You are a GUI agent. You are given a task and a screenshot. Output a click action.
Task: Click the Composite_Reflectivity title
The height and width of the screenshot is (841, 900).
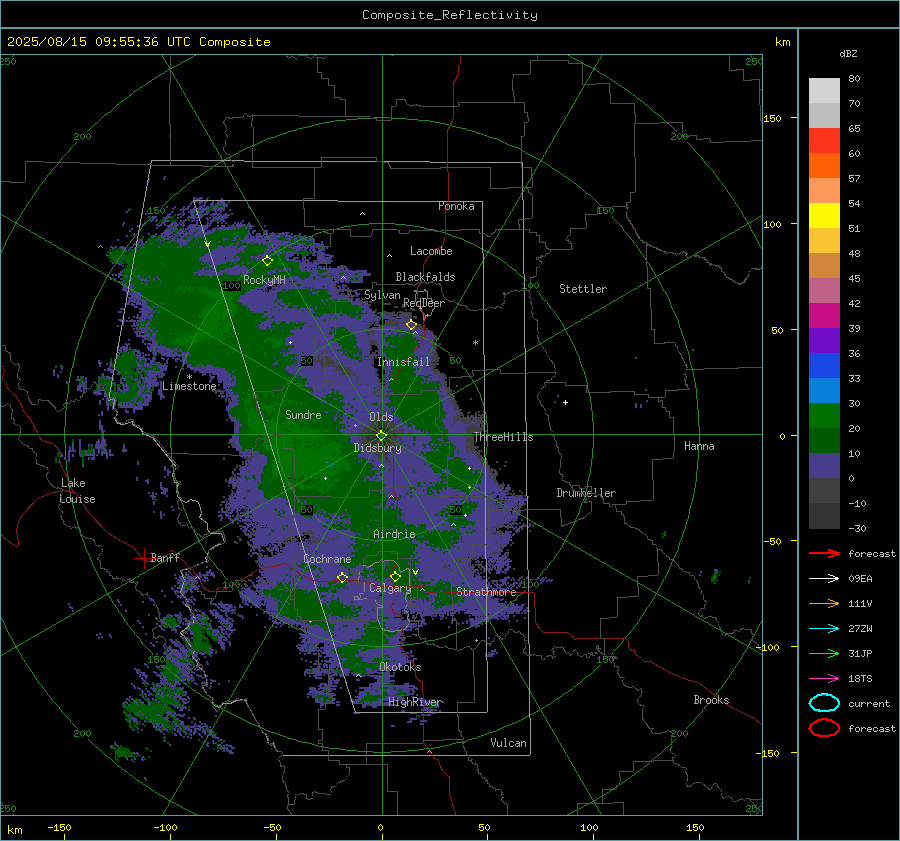[450, 15]
